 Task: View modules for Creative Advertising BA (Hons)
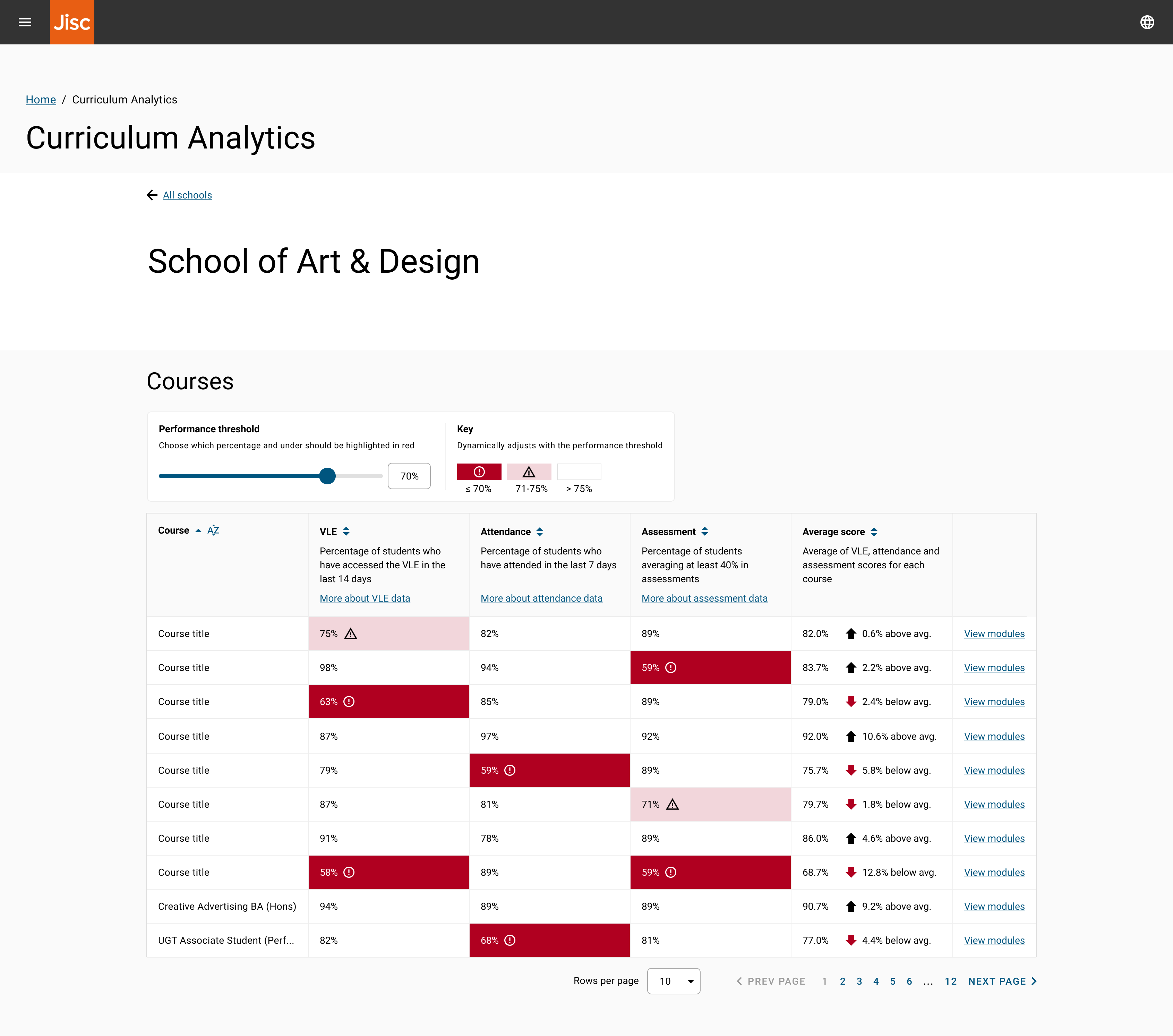tap(994, 906)
